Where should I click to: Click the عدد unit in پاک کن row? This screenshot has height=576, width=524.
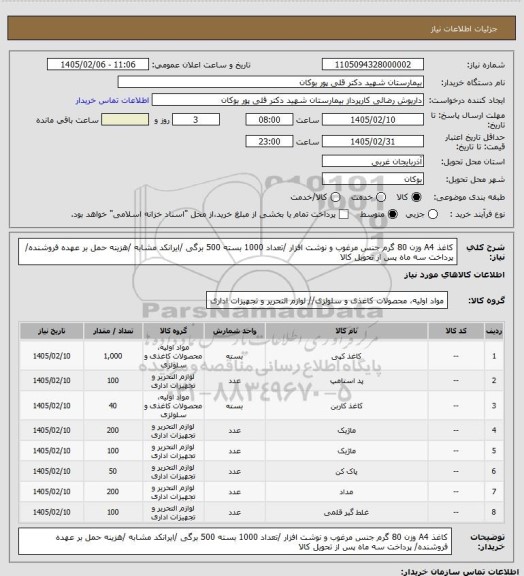(x=234, y=471)
